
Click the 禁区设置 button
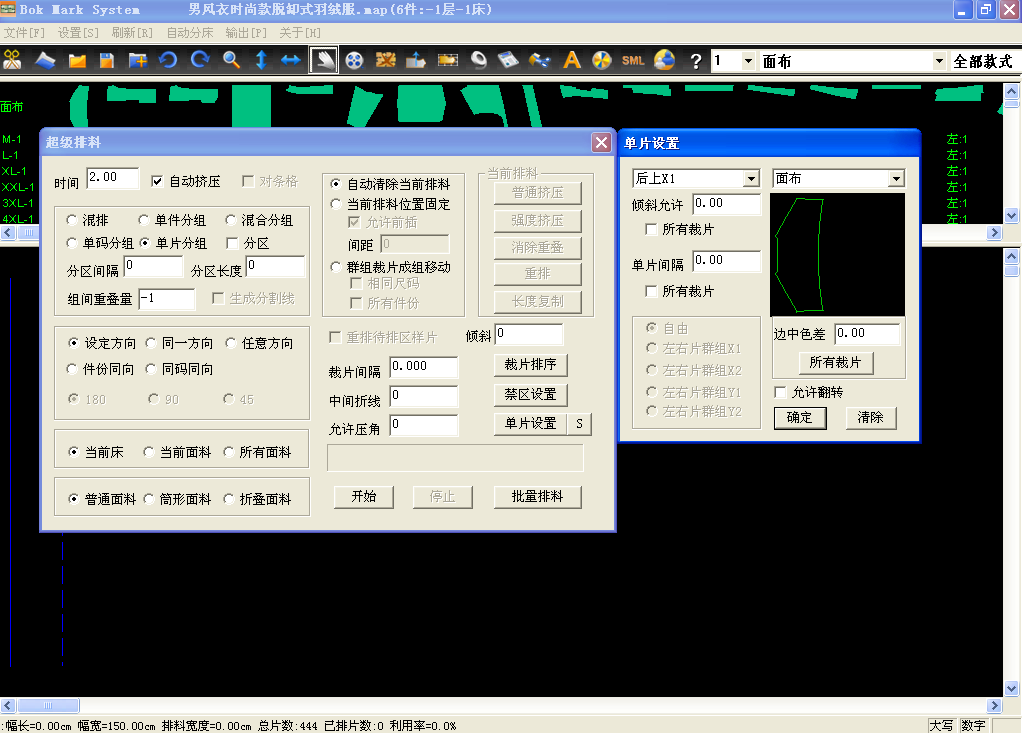[x=531, y=394]
